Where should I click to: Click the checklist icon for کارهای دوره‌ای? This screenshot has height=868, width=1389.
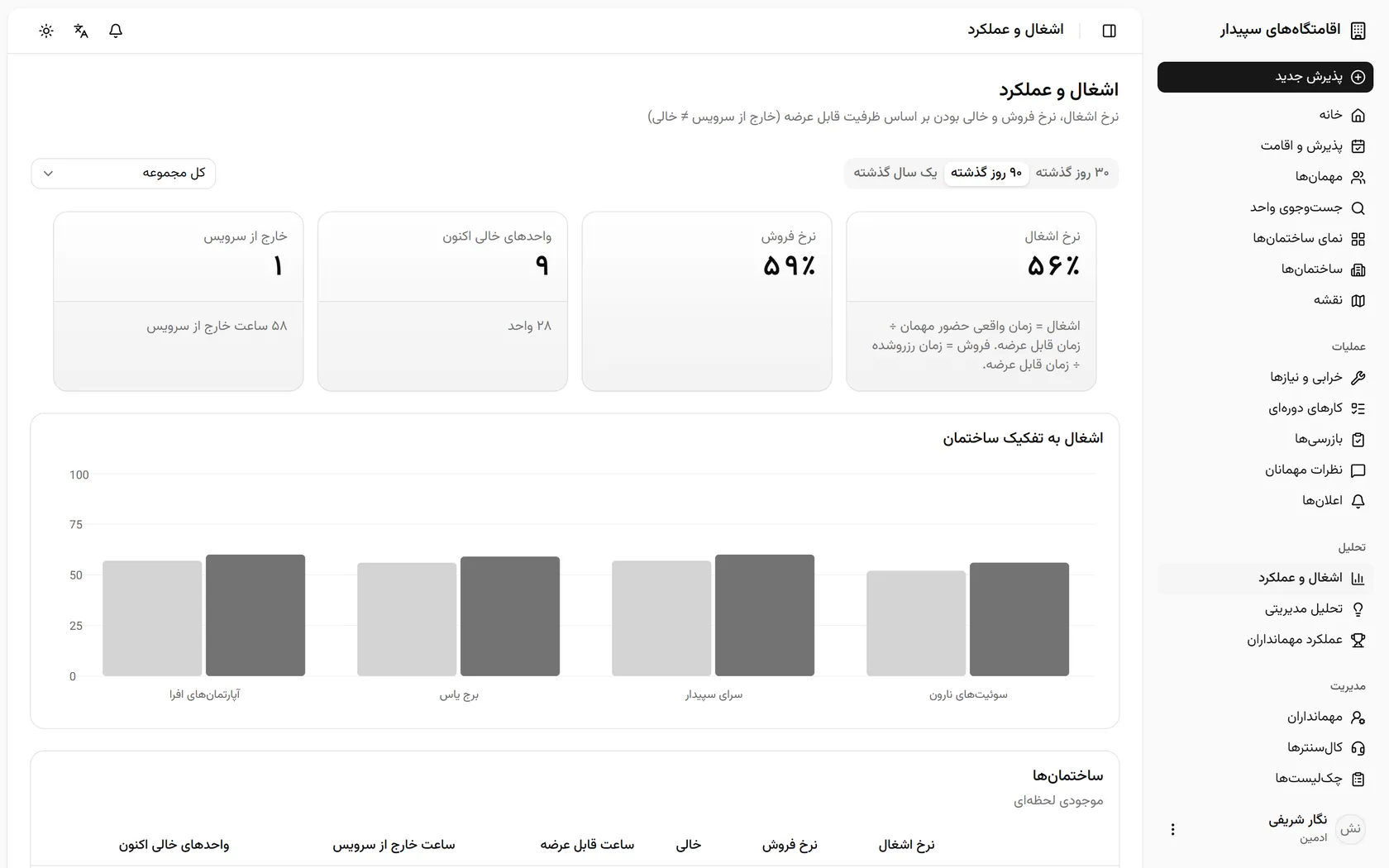pos(1358,408)
